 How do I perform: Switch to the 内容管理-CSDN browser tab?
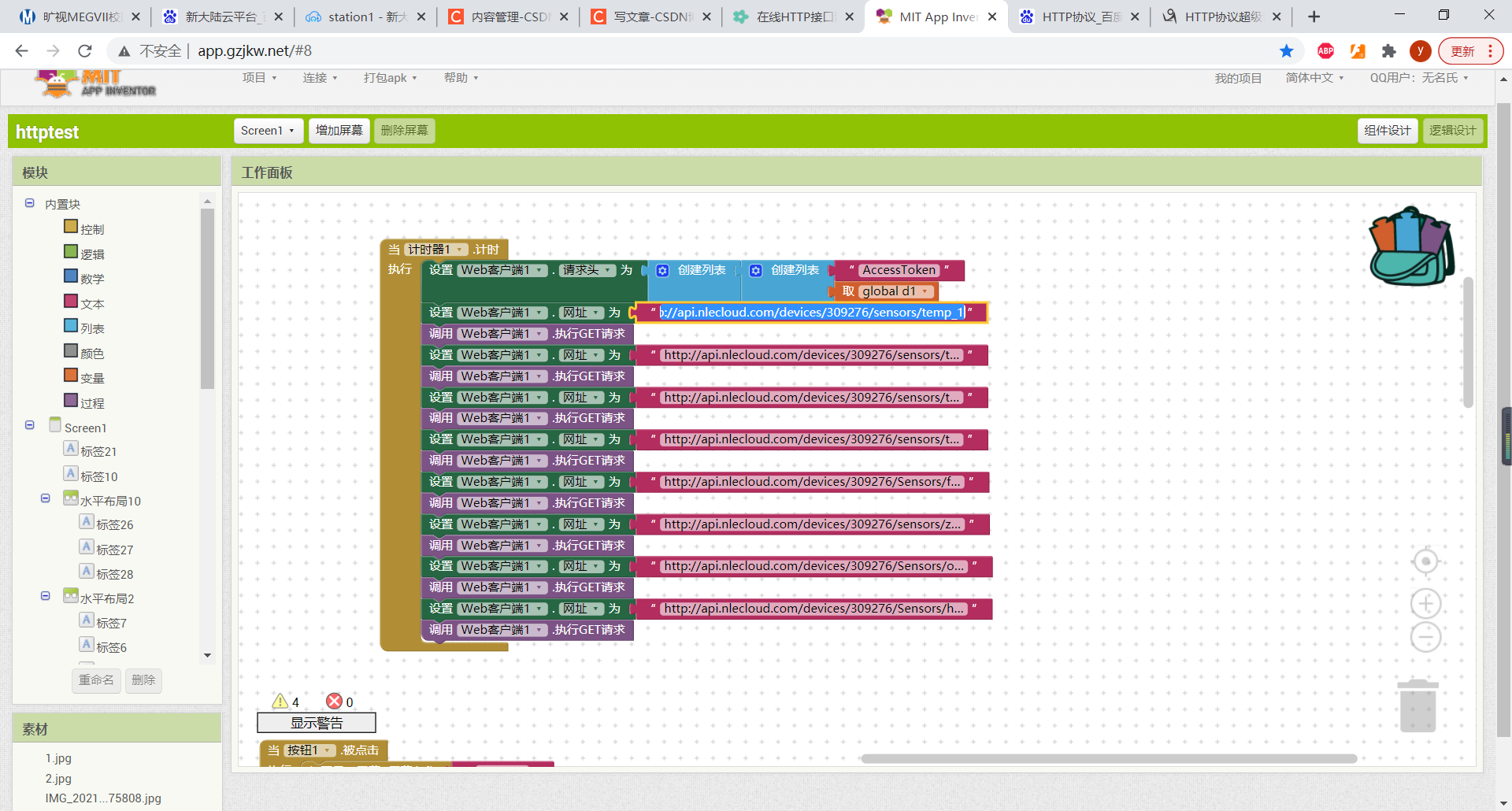tap(509, 17)
